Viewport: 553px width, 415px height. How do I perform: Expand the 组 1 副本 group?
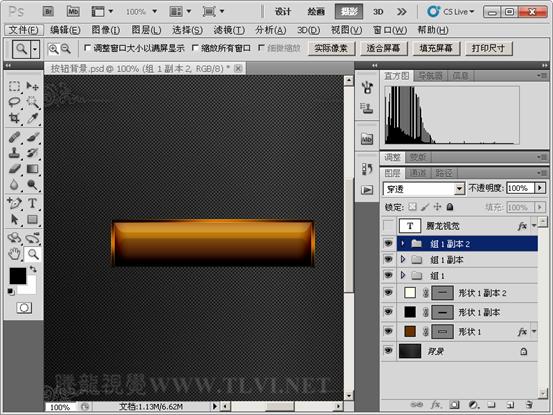tap(403, 260)
